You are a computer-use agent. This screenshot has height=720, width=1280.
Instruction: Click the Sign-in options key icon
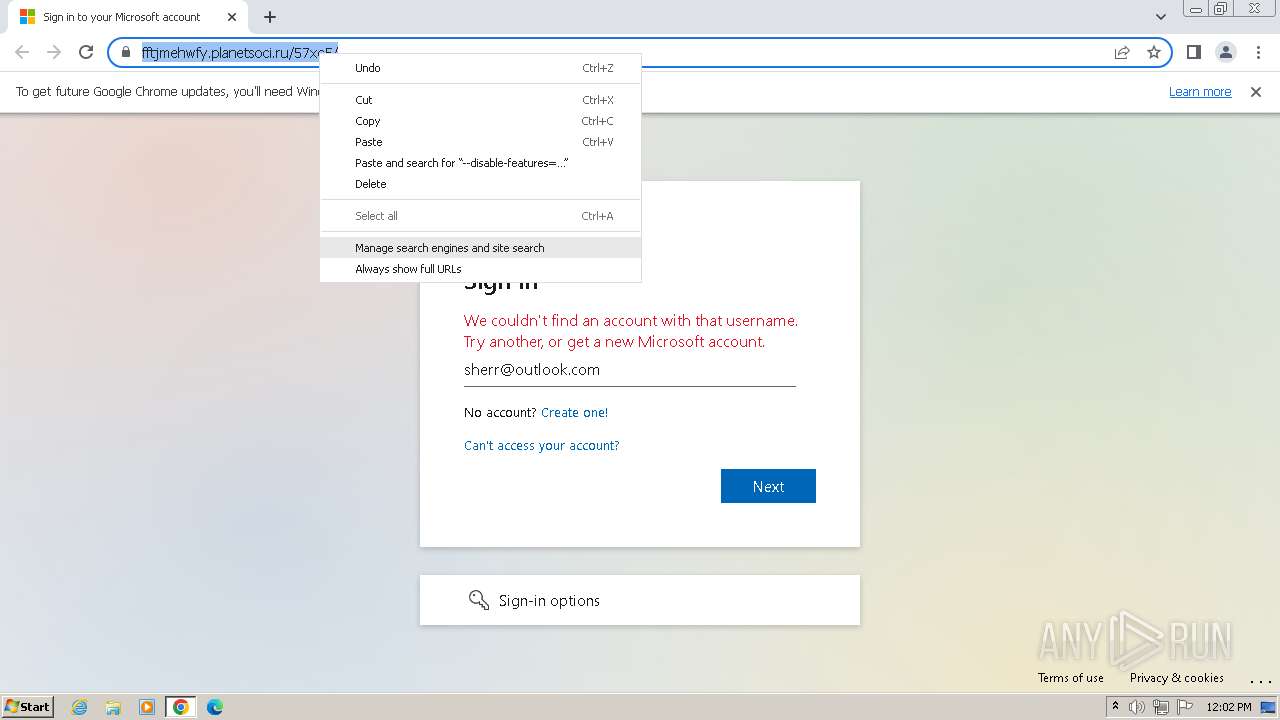pos(479,600)
